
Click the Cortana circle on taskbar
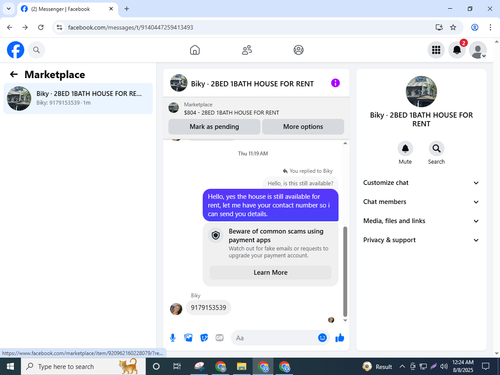coord(156,367)
